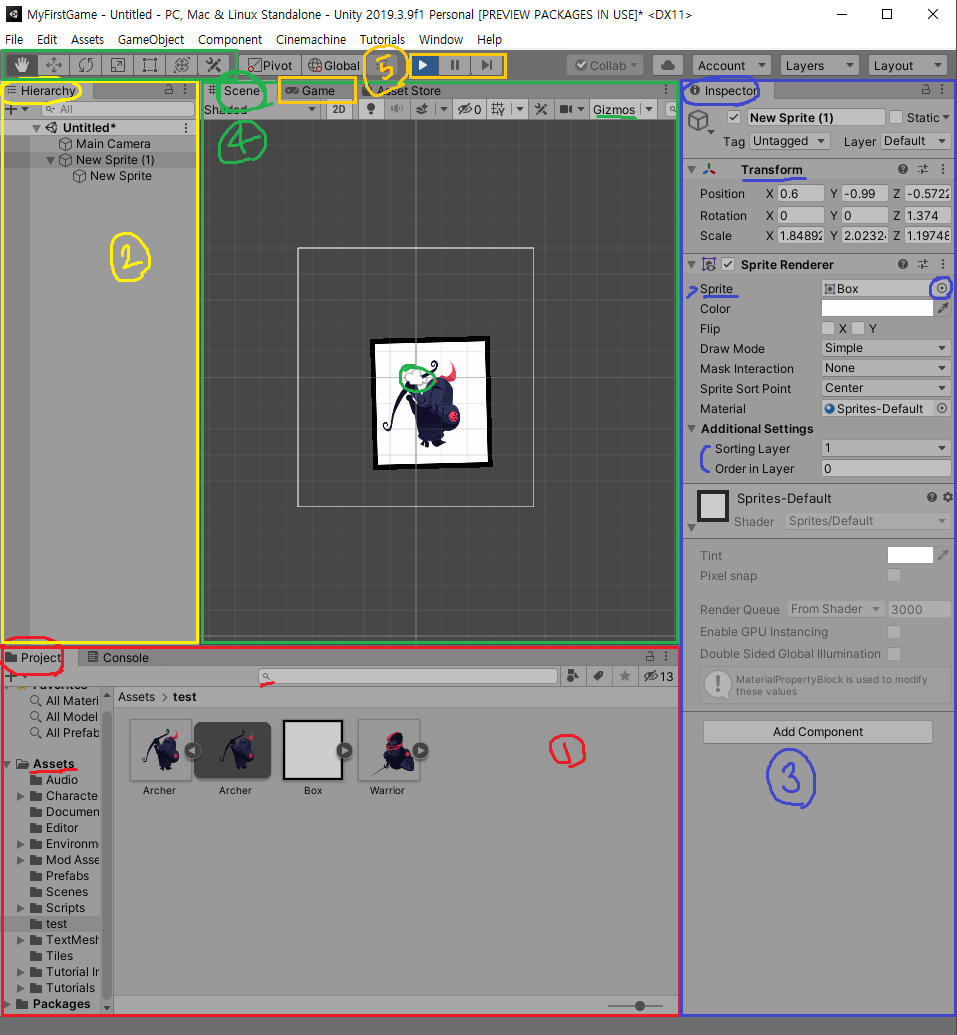Image resolution: width=957 pixels, height=1035 pixels.
Task: Toggle scene effects layers icon
Action: pos(422,110)
